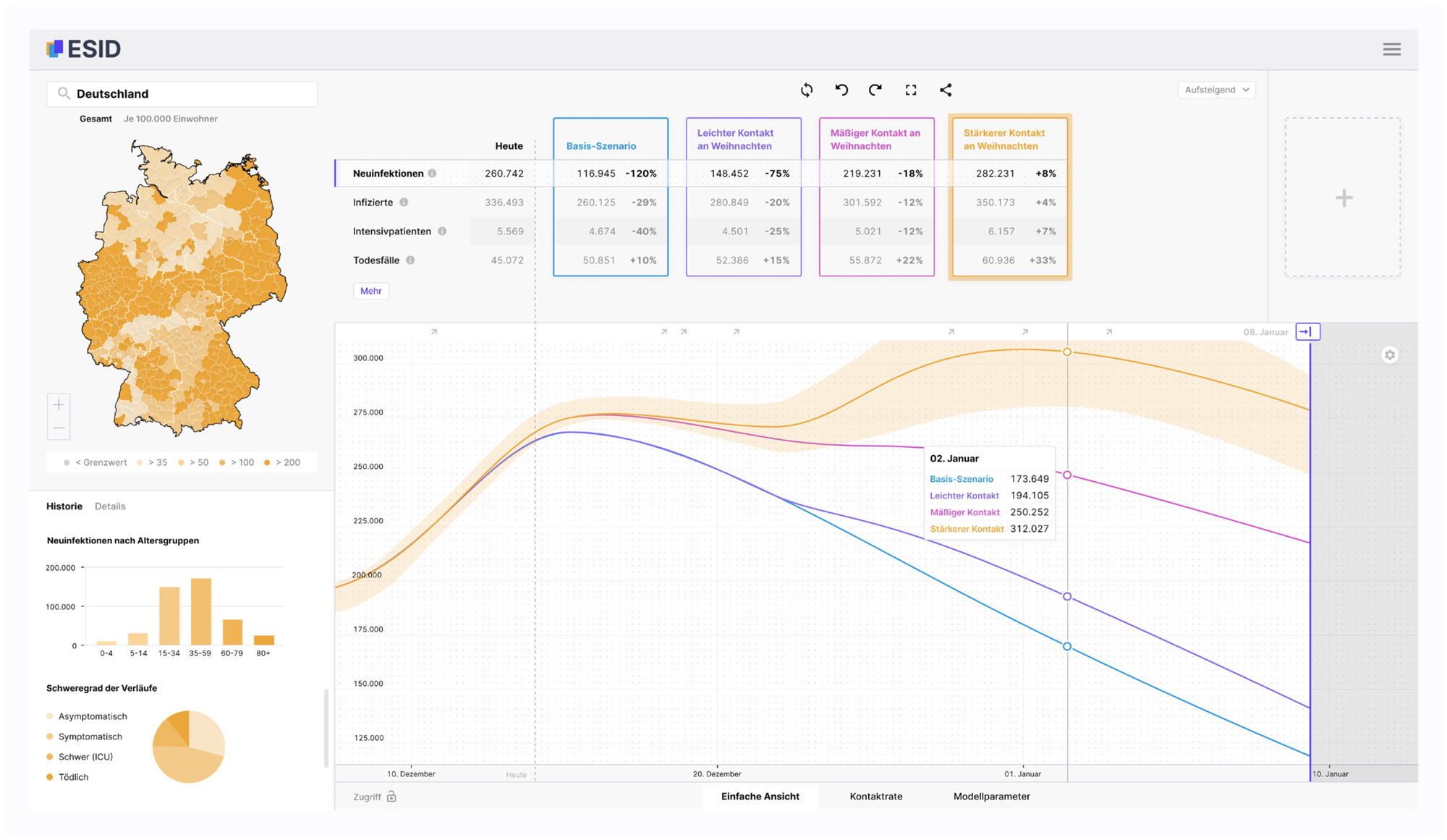
Task: Open chart settings gear icon
Action: point(1389,355)
